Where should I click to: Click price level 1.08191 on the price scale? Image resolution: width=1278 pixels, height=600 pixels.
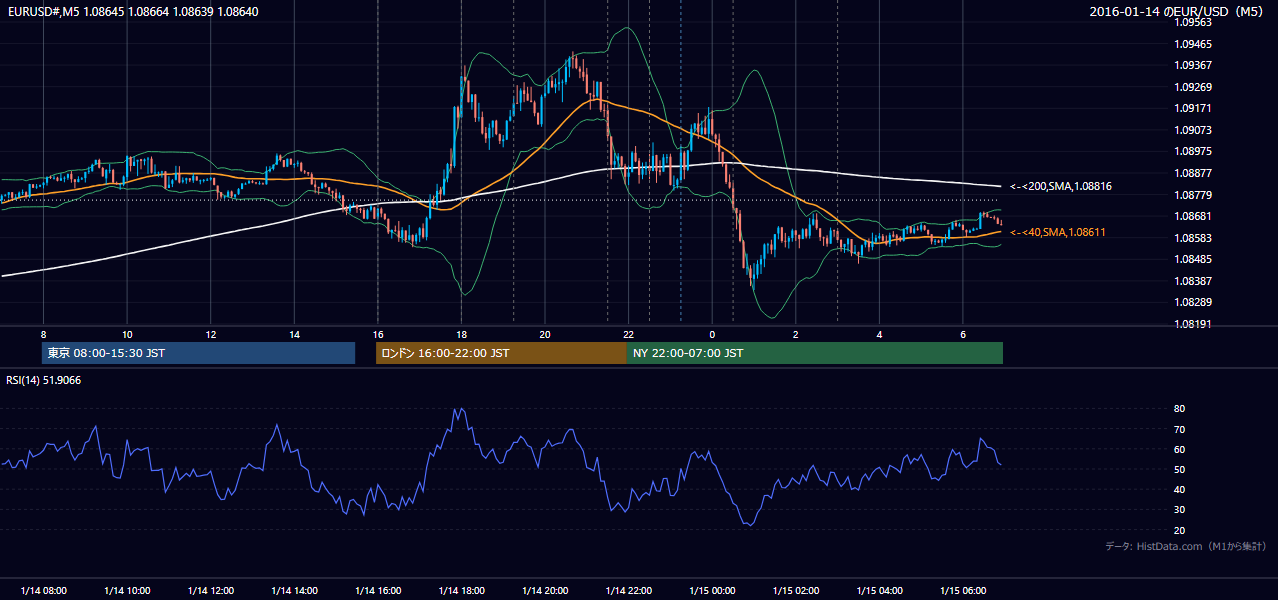[x=1192, y=324]
